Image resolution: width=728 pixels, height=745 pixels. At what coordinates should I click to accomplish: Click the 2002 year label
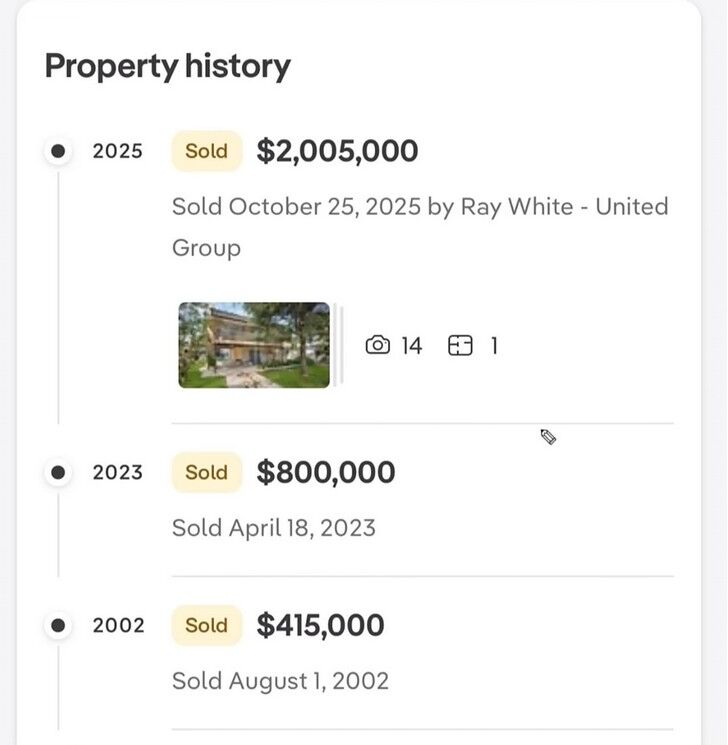pos(118,625)
